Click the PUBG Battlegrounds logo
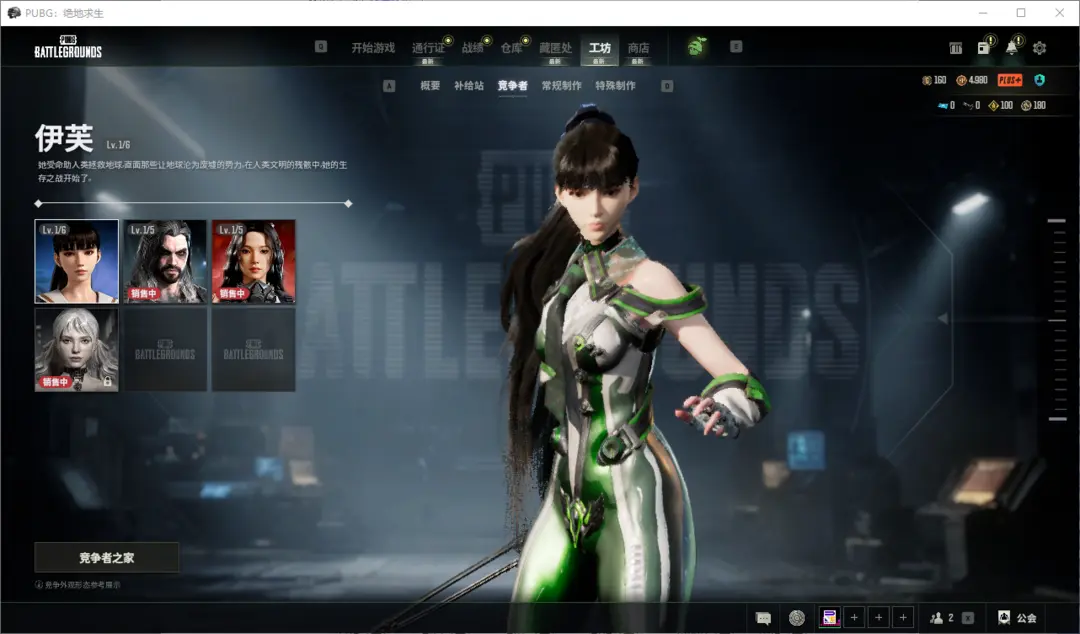 (x=68, y=47)
